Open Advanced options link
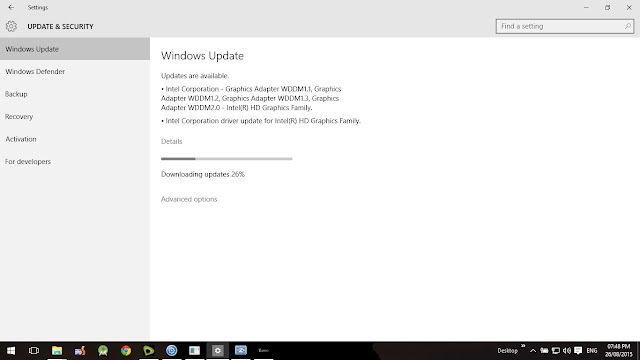 (x=189, y=199)
